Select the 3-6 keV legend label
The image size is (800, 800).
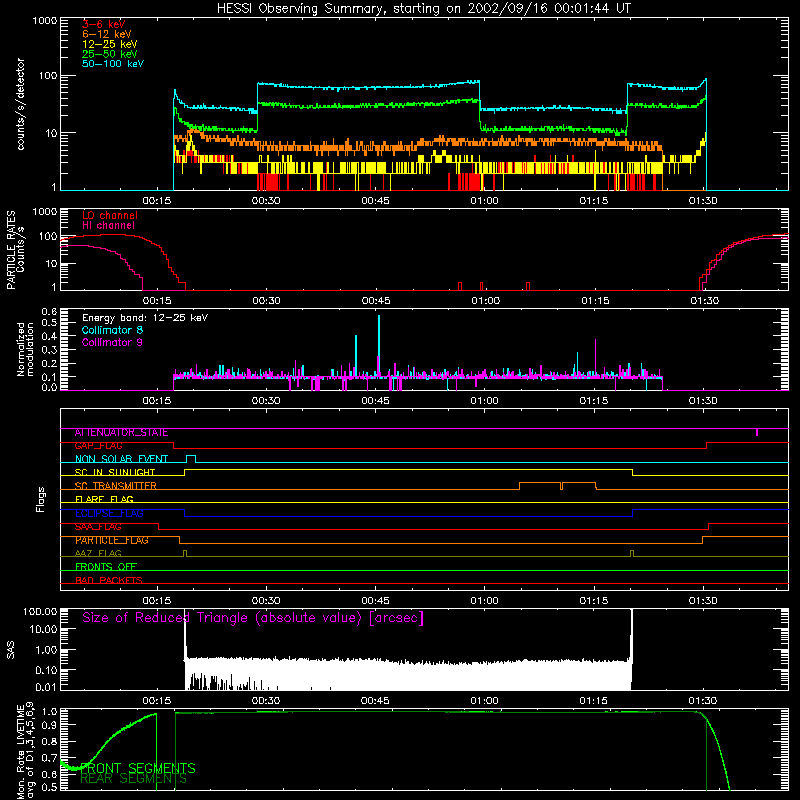tap(103, 24)
